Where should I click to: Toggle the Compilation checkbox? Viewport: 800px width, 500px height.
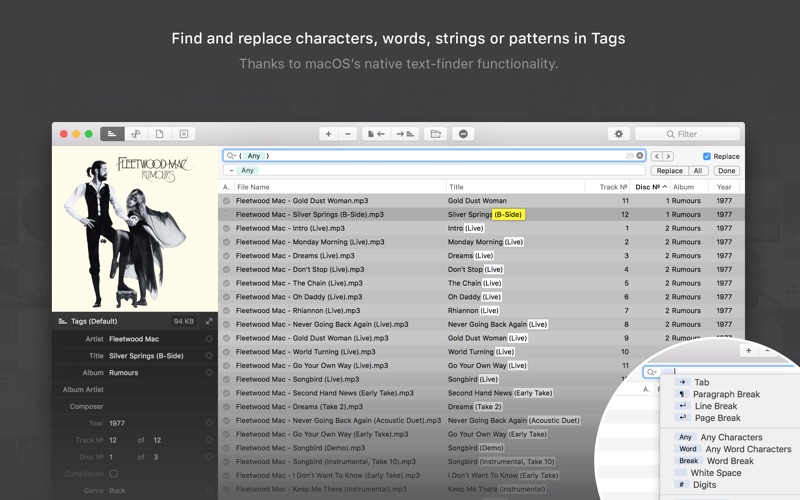113,474
